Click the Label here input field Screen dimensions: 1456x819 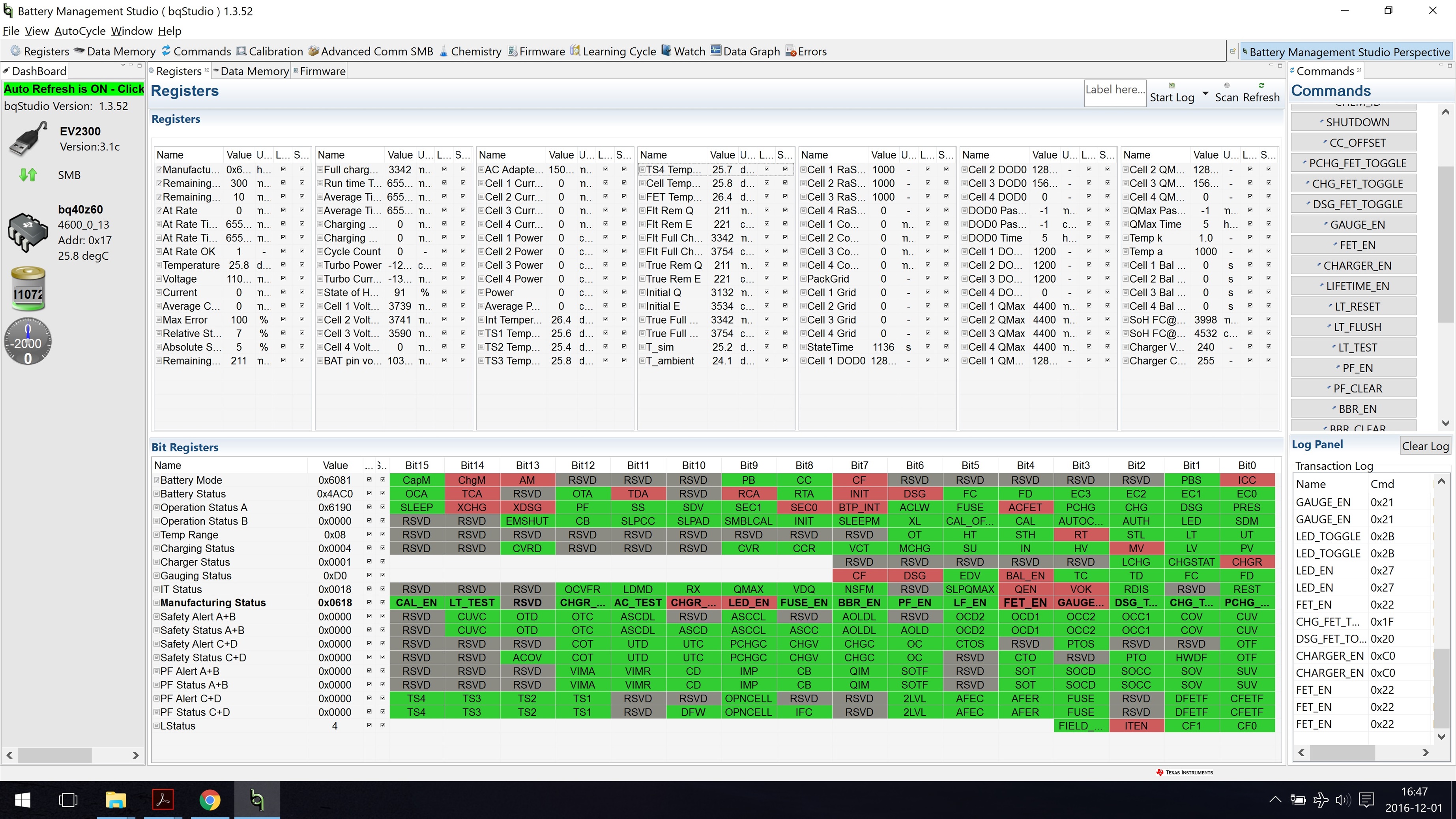pyautogui.click(x=1115, y=93)
